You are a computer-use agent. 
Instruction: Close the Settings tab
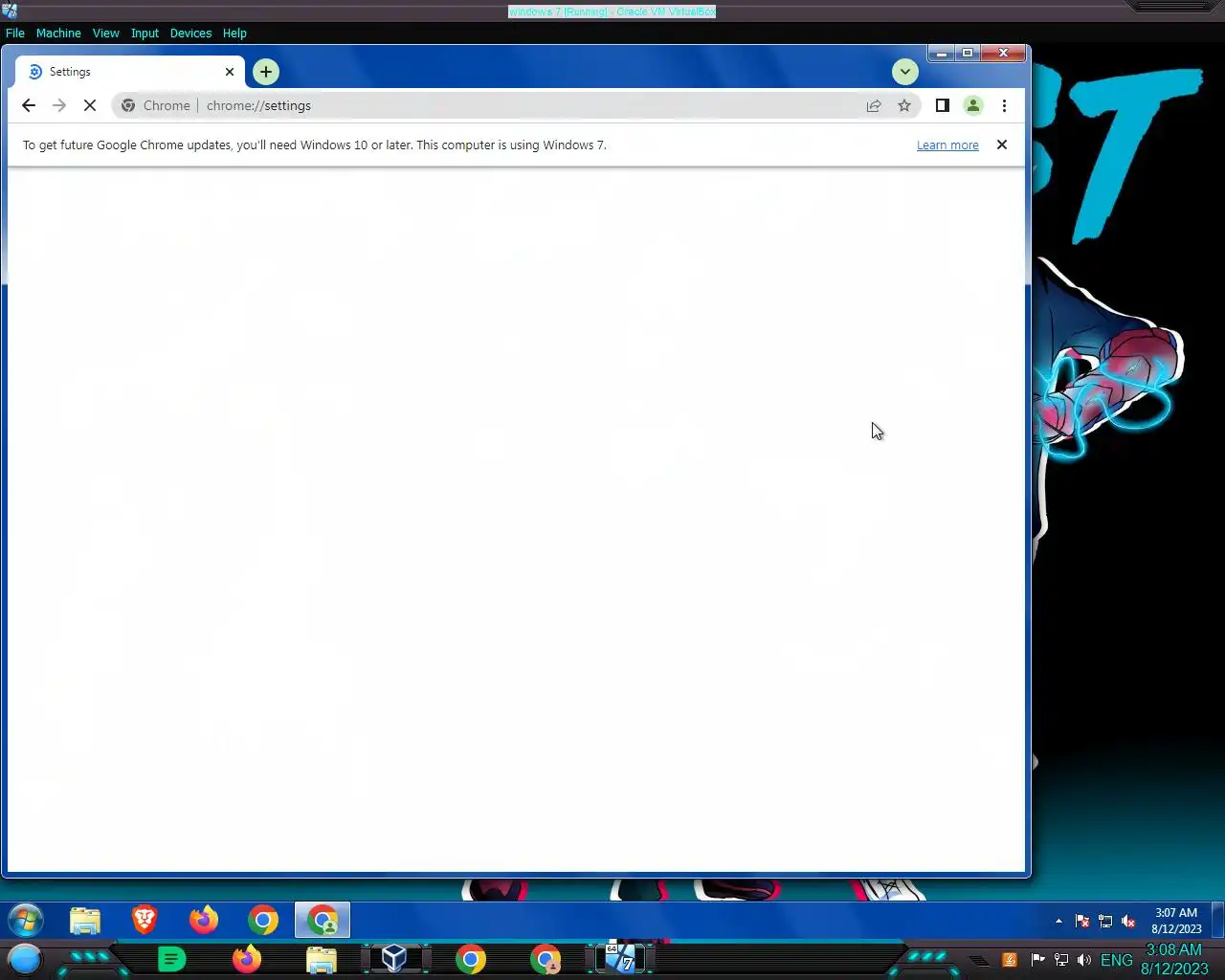tap(230, 72)
